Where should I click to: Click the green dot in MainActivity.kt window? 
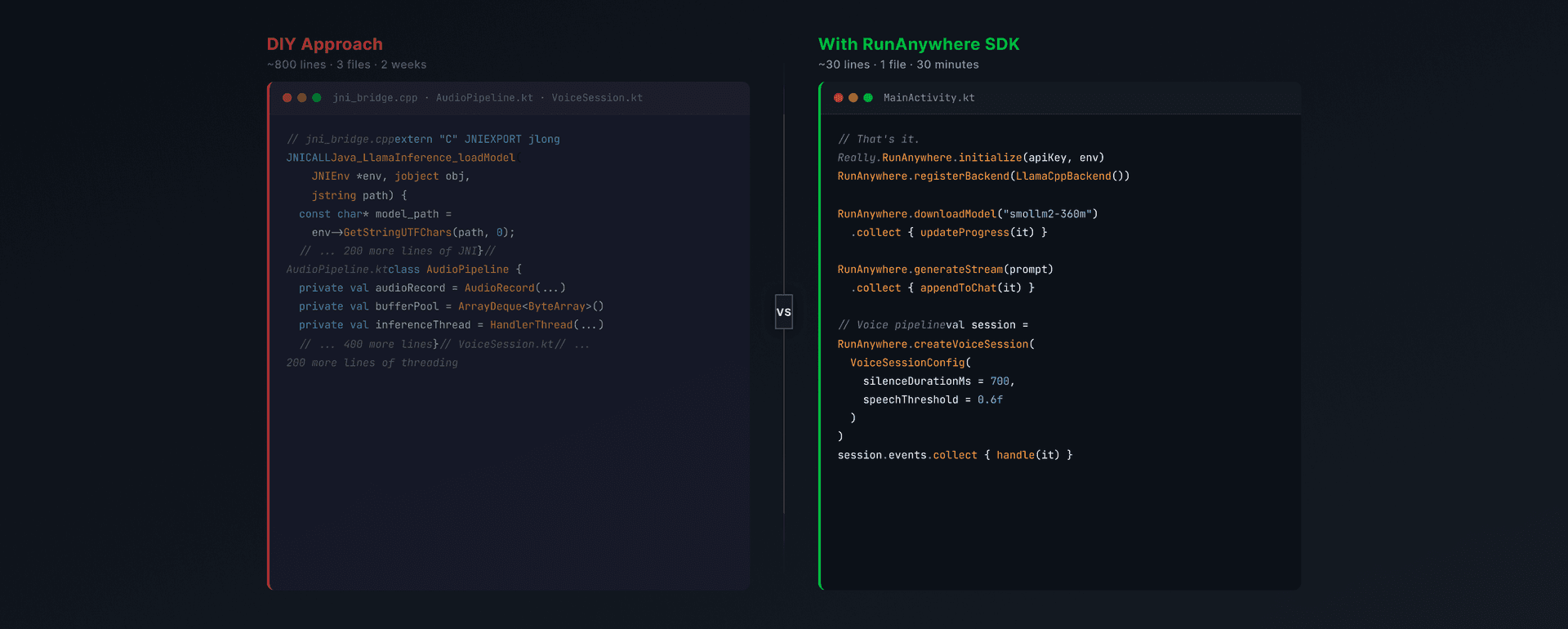tap(868, 98)
